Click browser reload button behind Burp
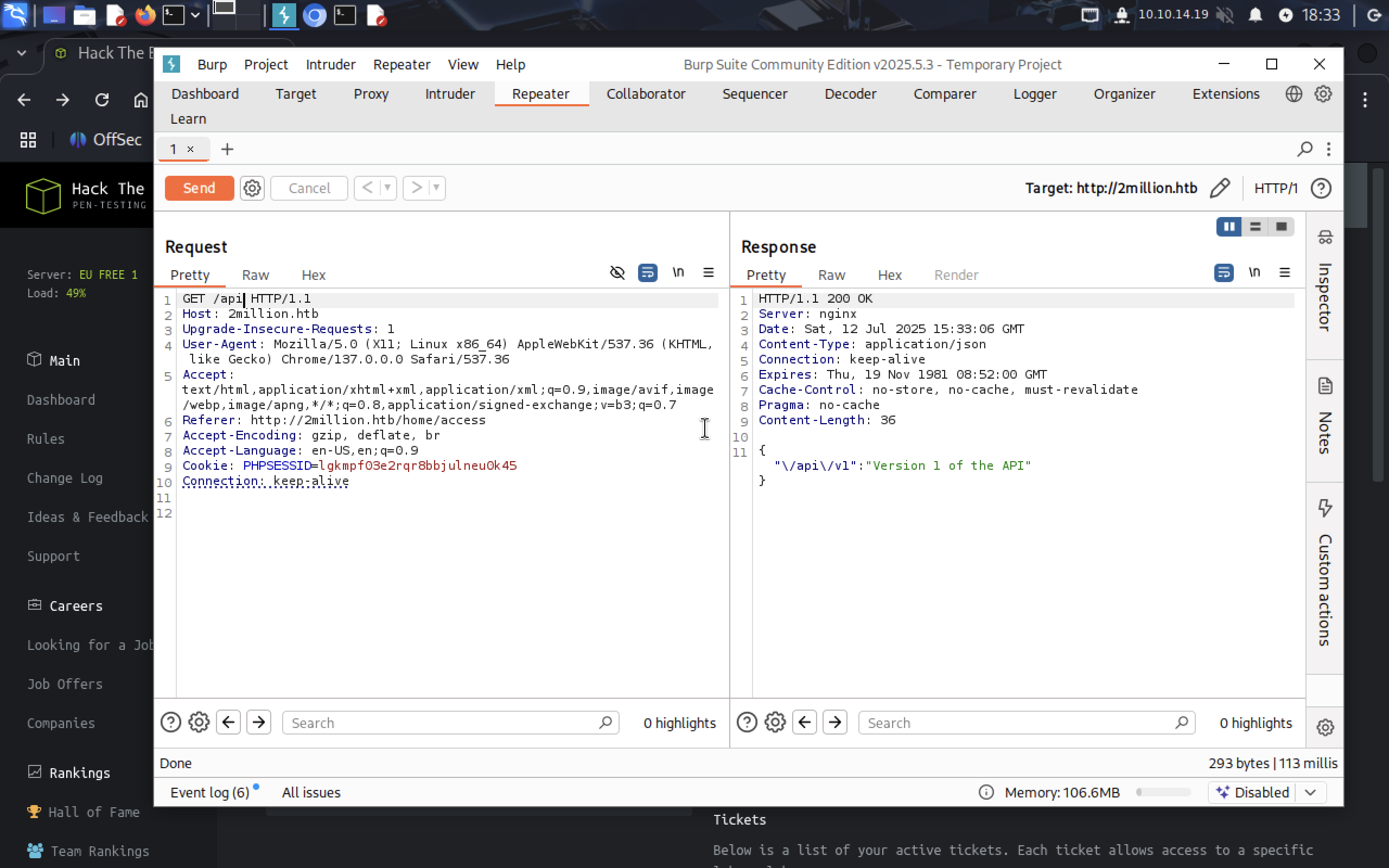1389x868 pixels. pos(101,100)
